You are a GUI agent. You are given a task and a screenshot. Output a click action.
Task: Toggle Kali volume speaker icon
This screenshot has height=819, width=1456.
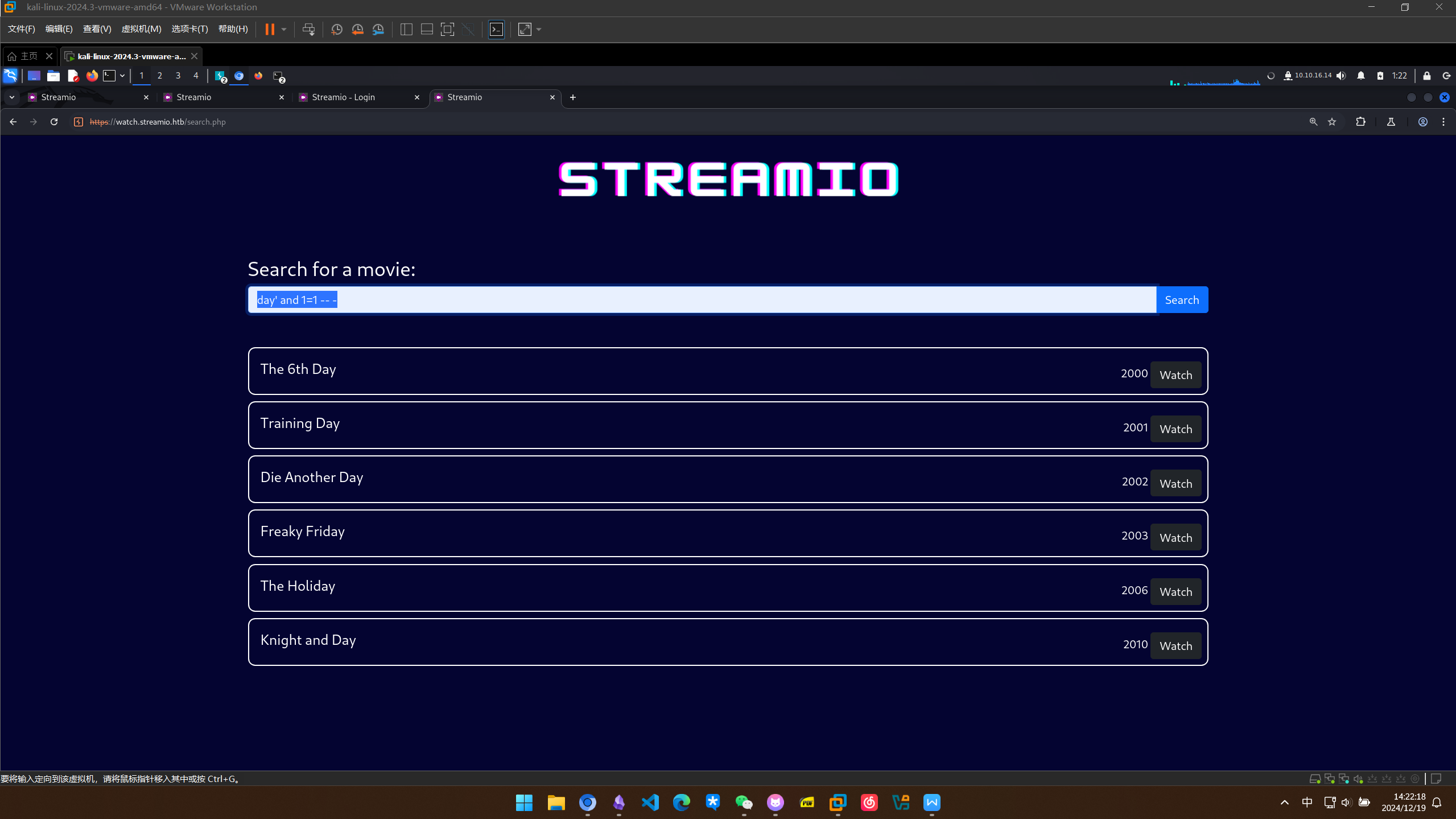tap(1341, 76)
